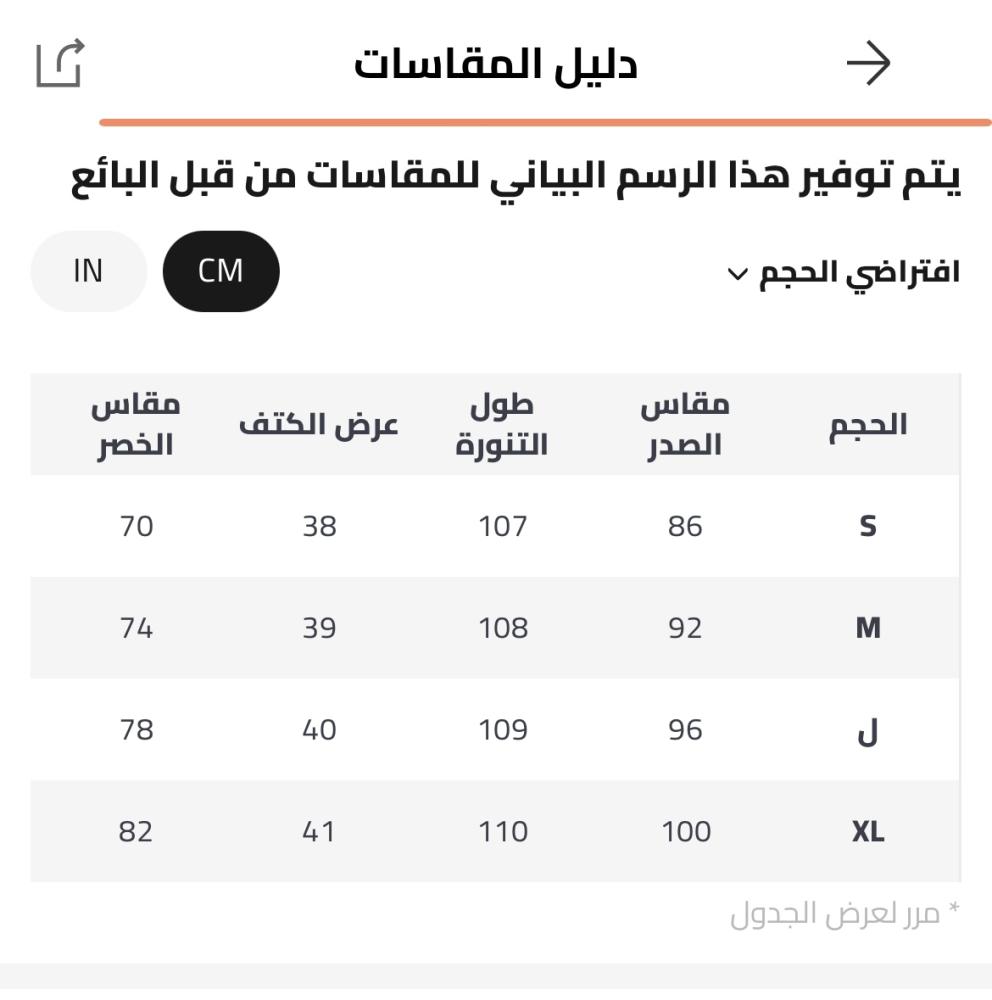This screenshot has width=992, height=1000.
Task: Click the 82 waist value cell
Action: click(136, 832)
